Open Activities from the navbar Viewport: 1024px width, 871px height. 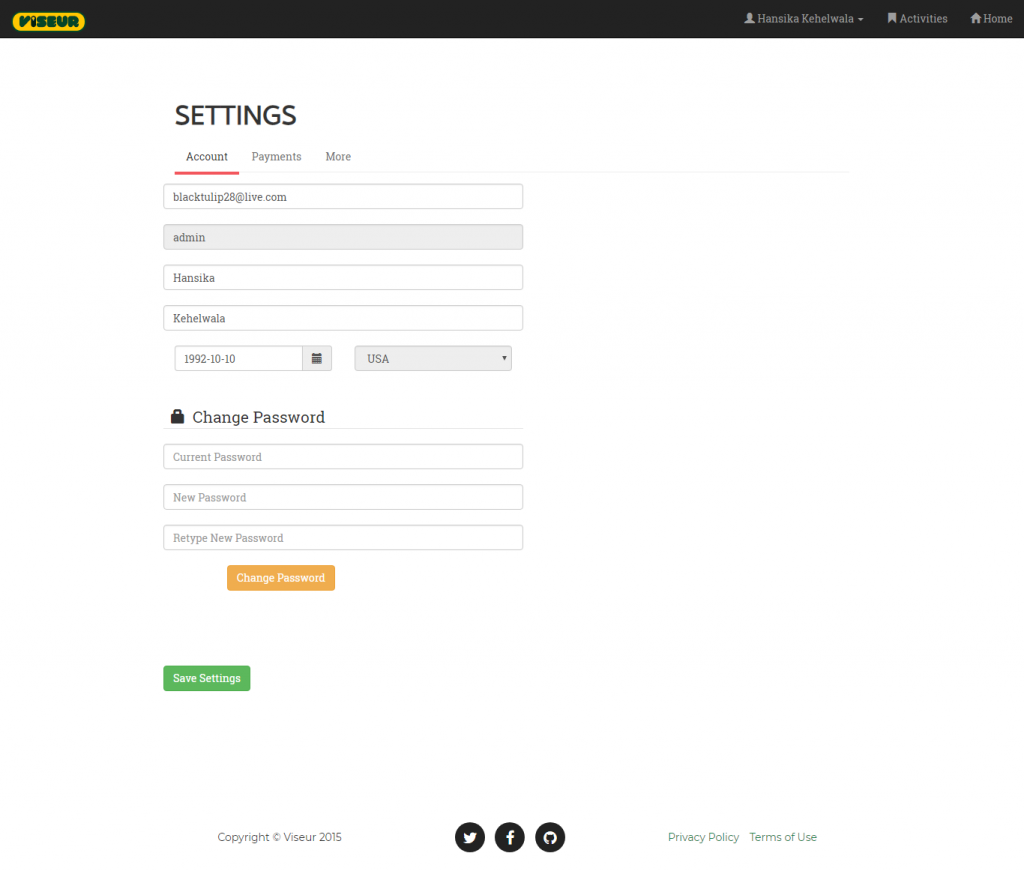tap(917, 19)
